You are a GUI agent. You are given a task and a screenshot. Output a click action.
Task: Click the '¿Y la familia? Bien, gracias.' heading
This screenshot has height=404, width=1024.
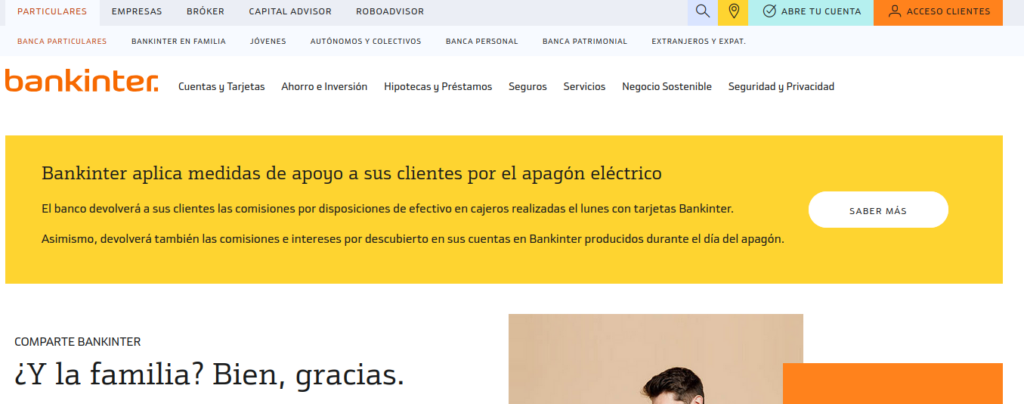(209, 374)
